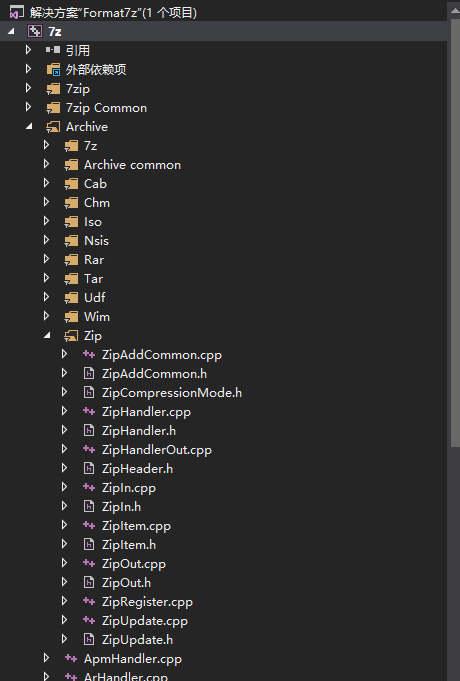This screenshot has height=681, width=460.
Task: Click the 引用 references icon
Action: click(53, 50)
